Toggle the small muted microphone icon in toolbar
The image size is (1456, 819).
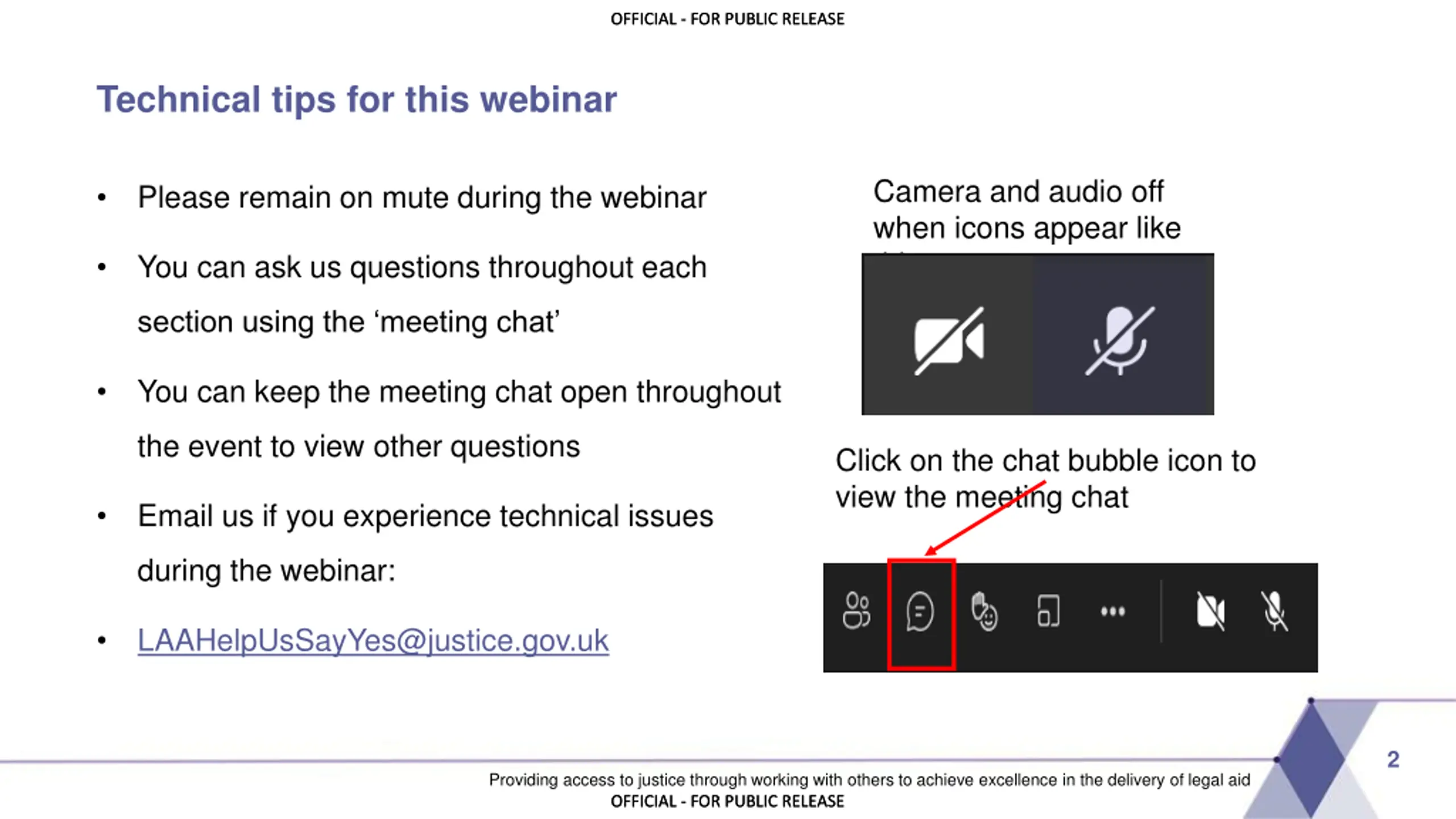(1275, 611)
